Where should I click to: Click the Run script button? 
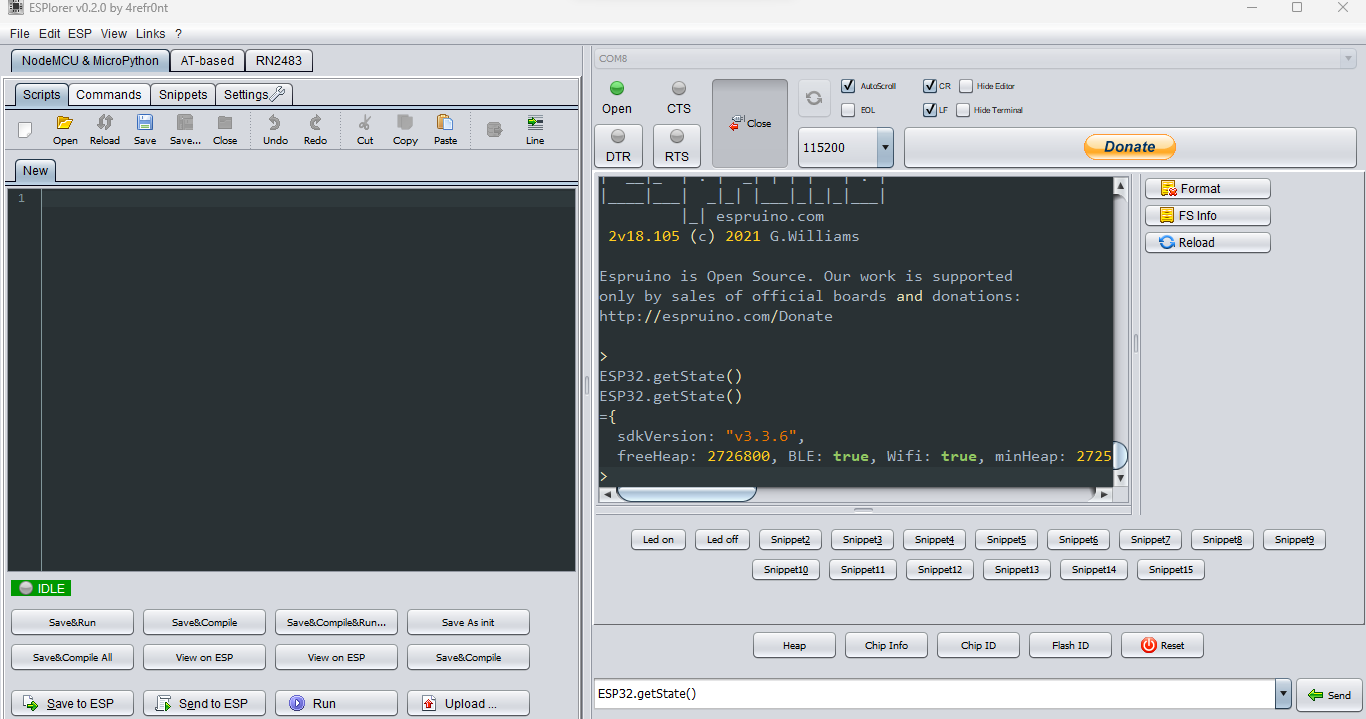coord(336,703)
